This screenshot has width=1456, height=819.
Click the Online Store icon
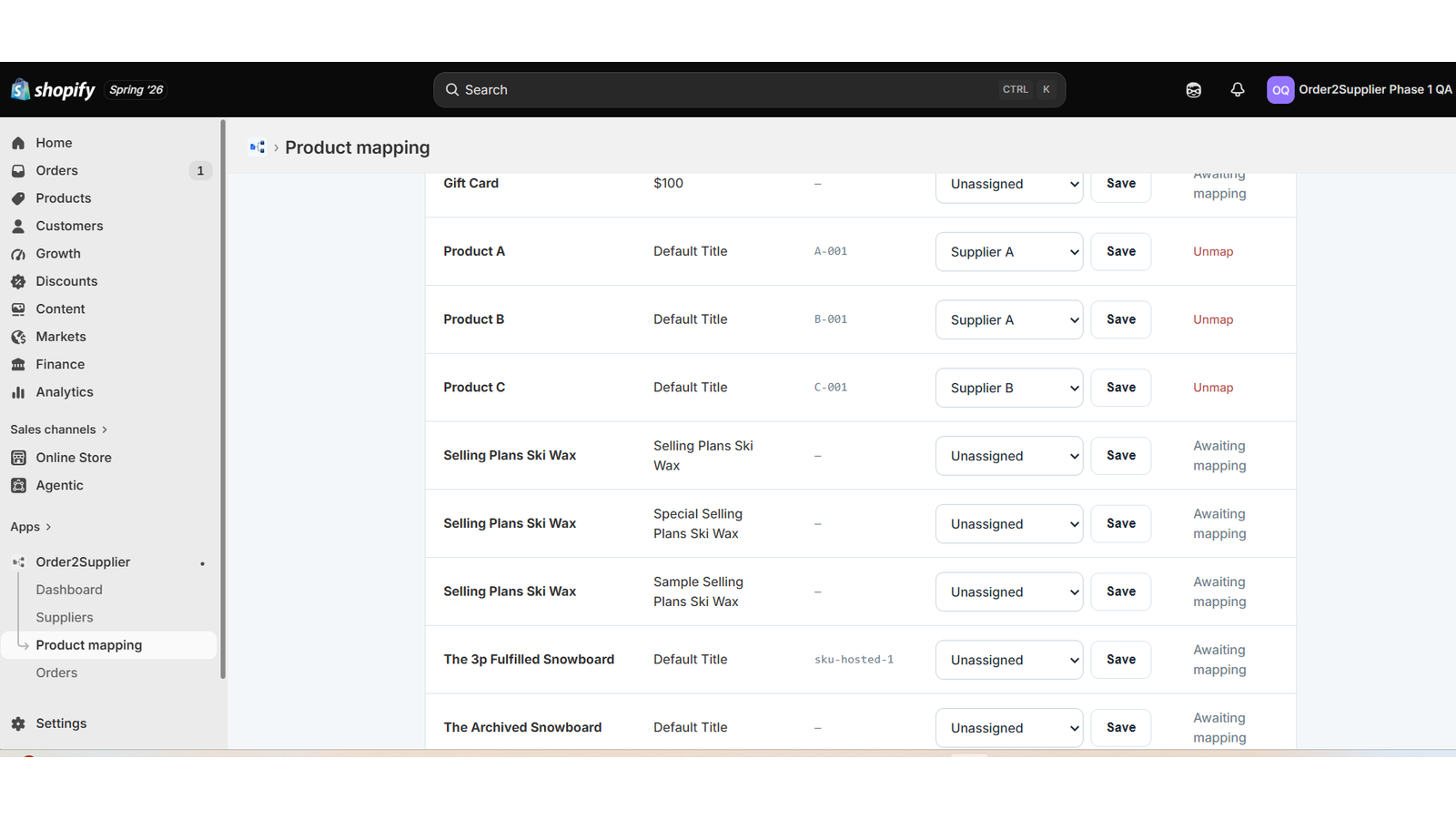click(18, 458)
